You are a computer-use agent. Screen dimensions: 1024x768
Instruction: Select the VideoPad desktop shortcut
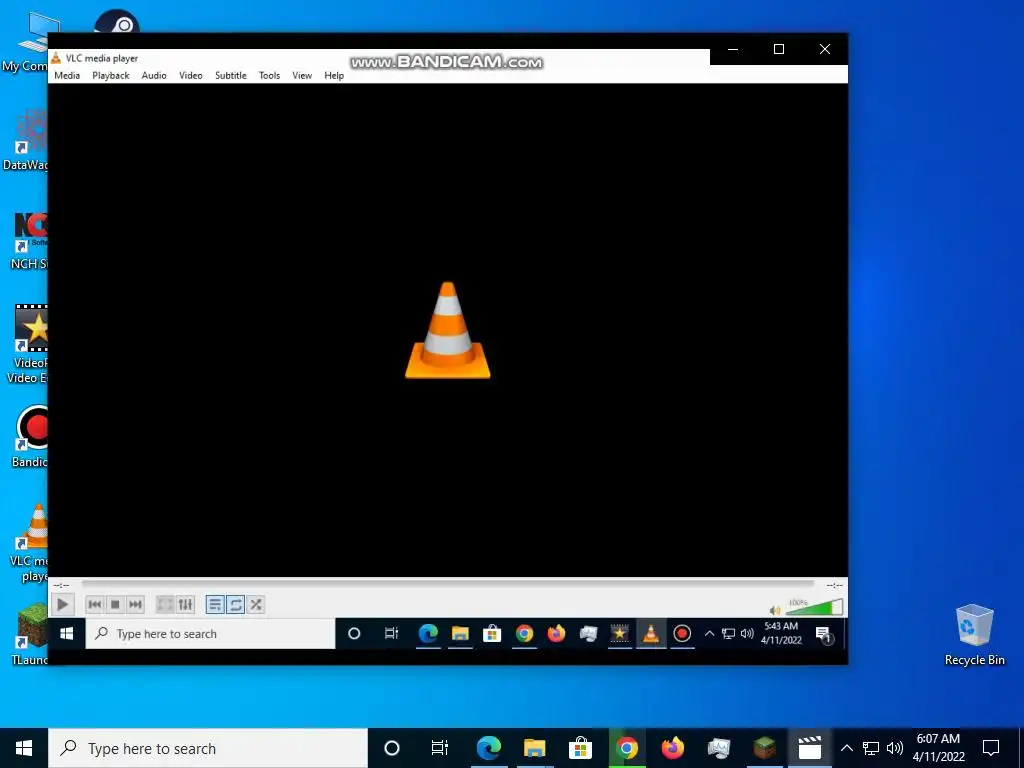[27, 344]
